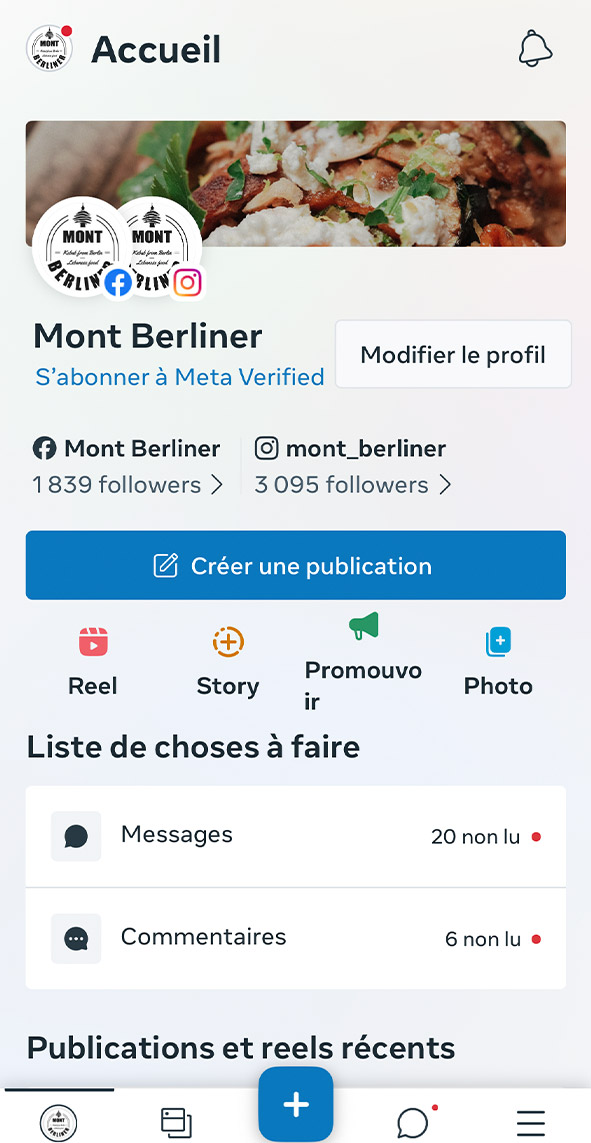The width and height of the screenshot is (591, 1143).
Task: Open notifications via the bell icon
Action: click(535, 47)
